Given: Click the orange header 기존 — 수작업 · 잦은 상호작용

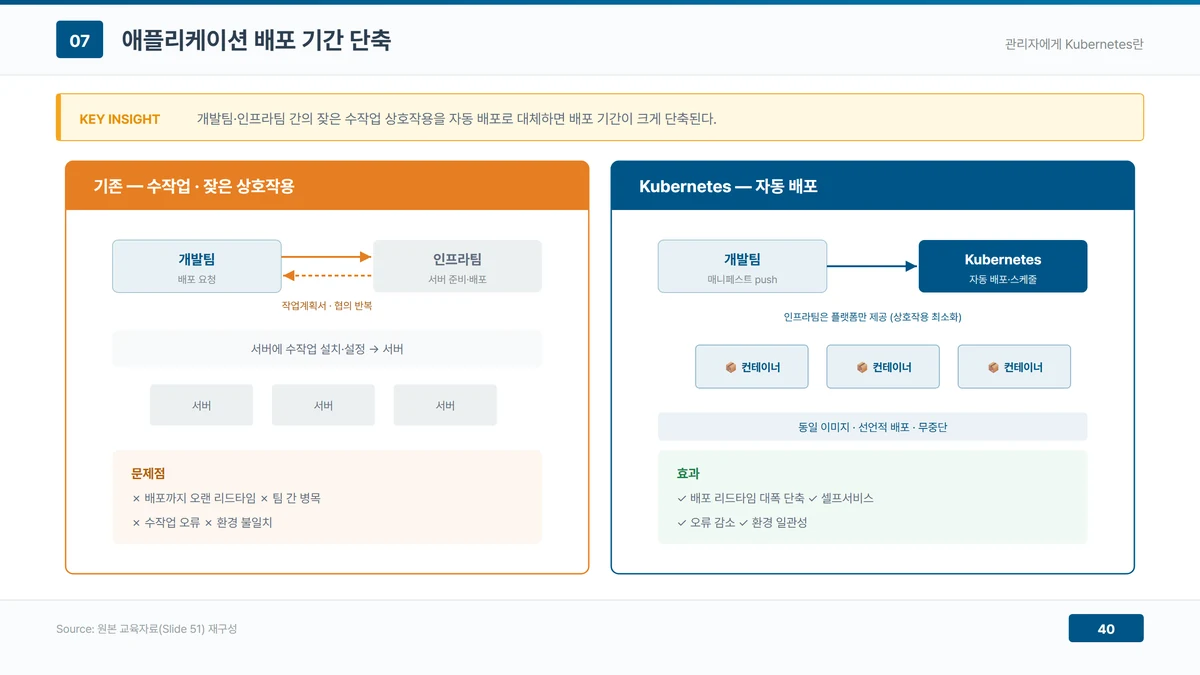Looking at the screenshot, I should click(327, 186).
